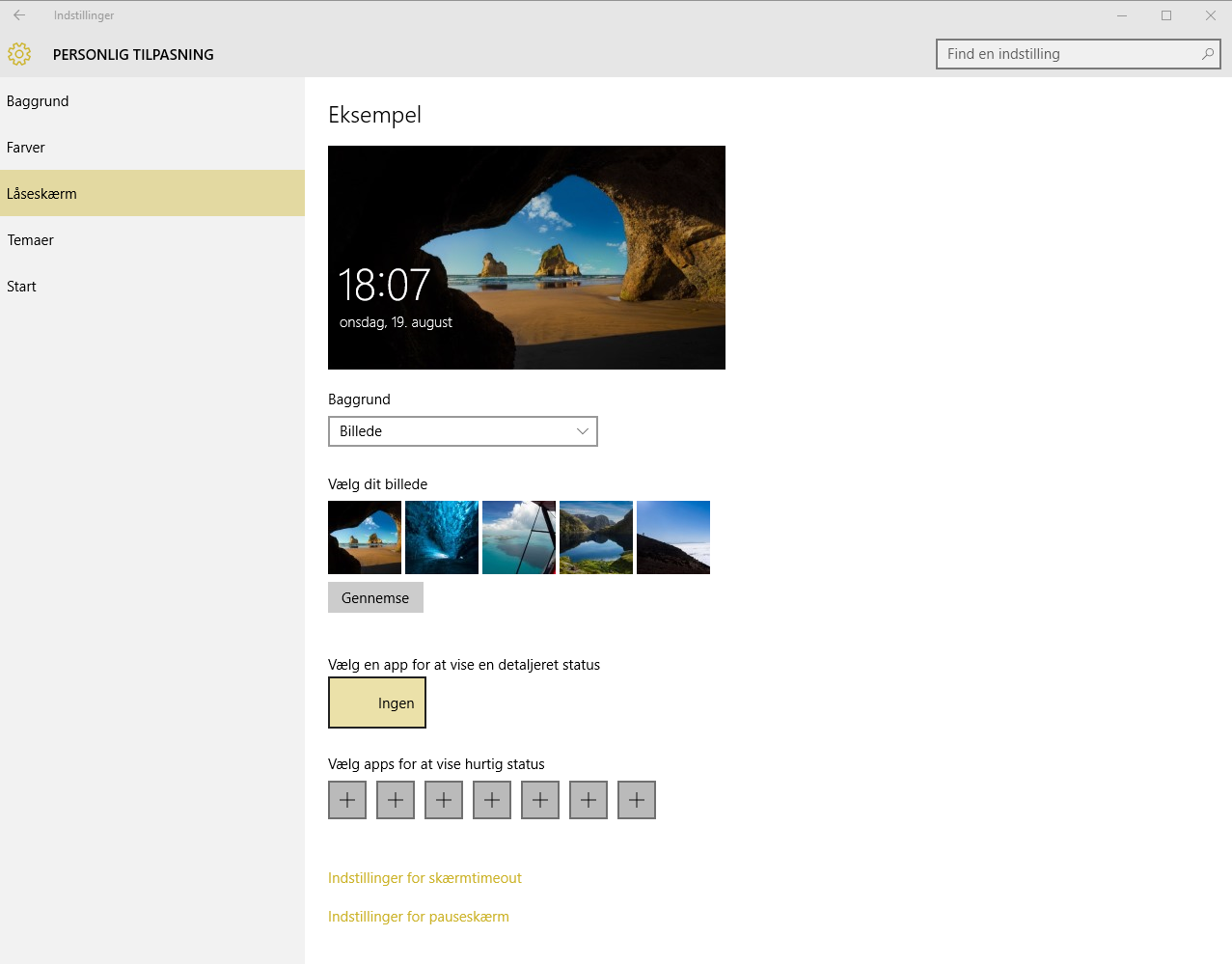1232x964 pixels.
Task: Add fifth quick status app slot
Action: (540, 800)
